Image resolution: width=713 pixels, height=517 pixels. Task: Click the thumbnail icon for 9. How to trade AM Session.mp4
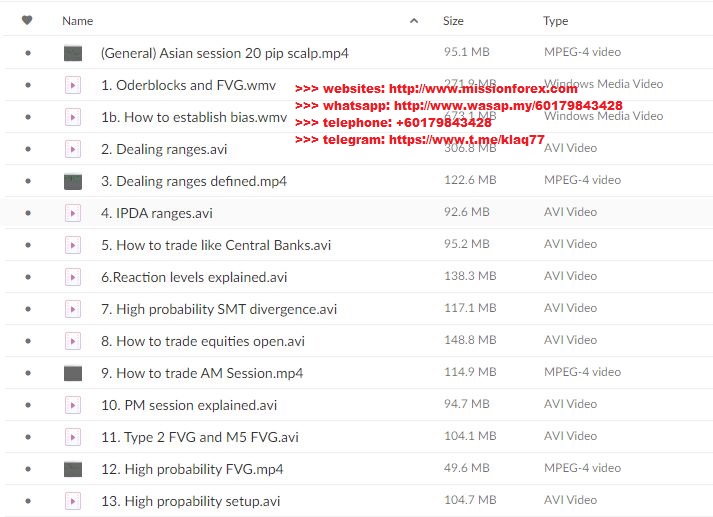[x=73, y=373]
